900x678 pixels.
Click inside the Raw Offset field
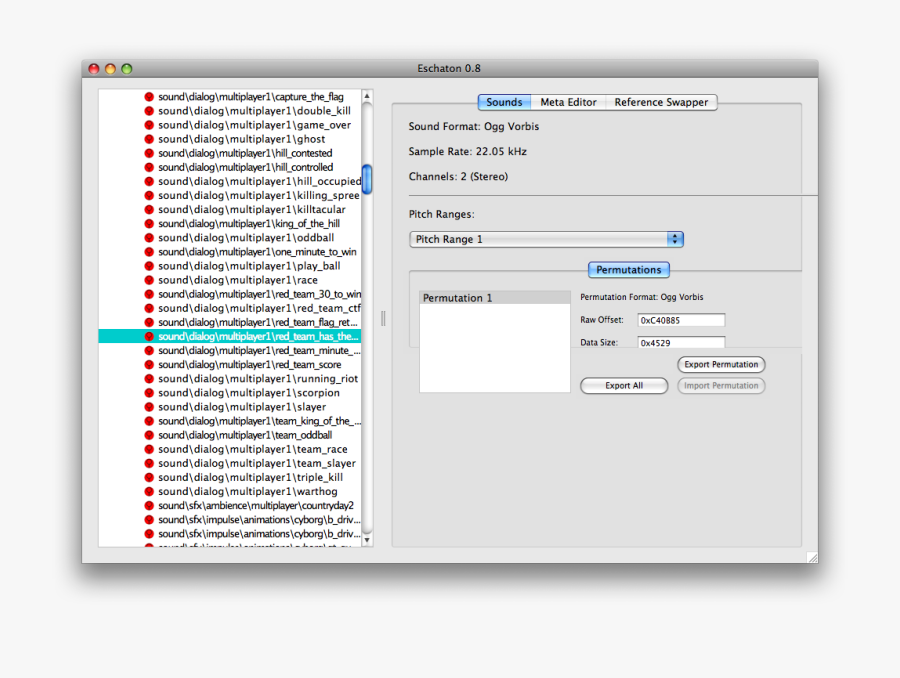(681, 320)
